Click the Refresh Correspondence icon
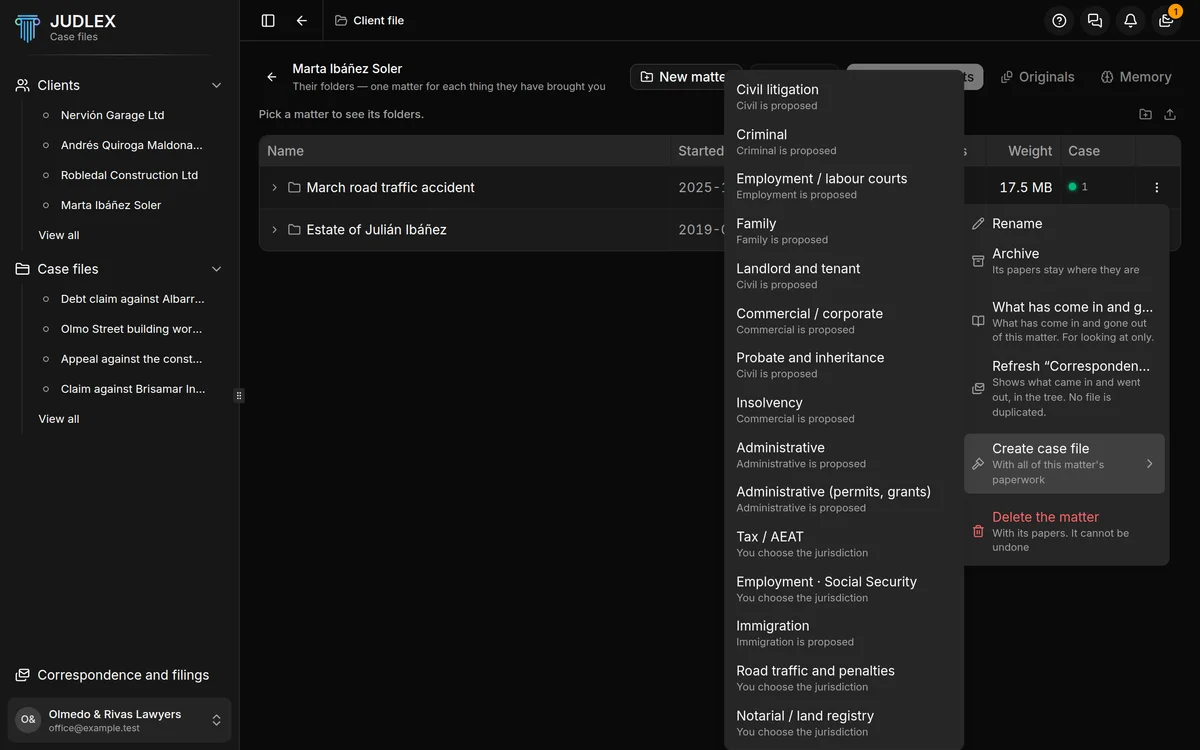The height and width of the screenshot is (750, 1200). point(978,388)
